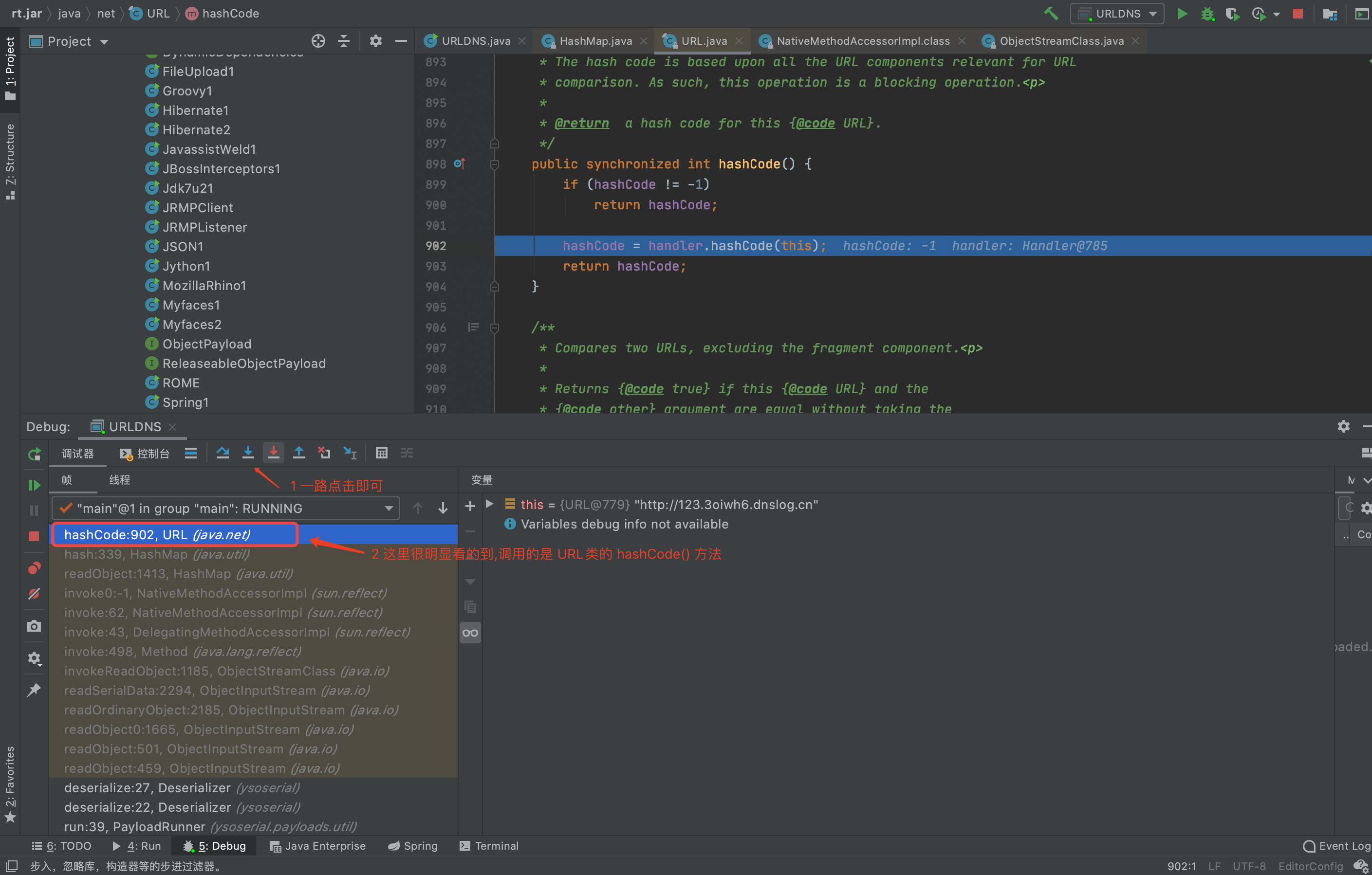Select frame deserialize:27, Deserializer

[x=254, y=788]
